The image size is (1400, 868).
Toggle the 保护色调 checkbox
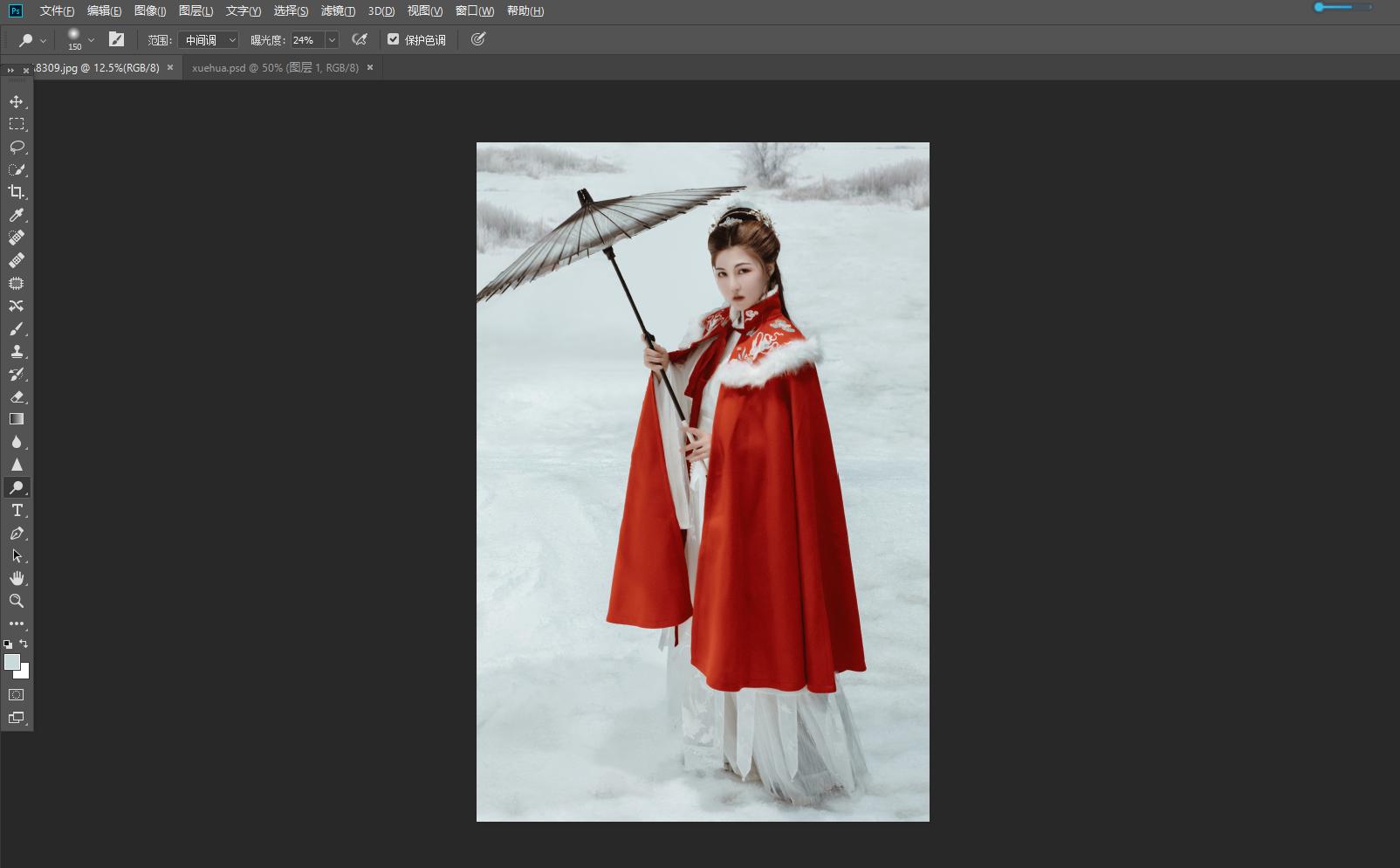click(x=394, y=39)
